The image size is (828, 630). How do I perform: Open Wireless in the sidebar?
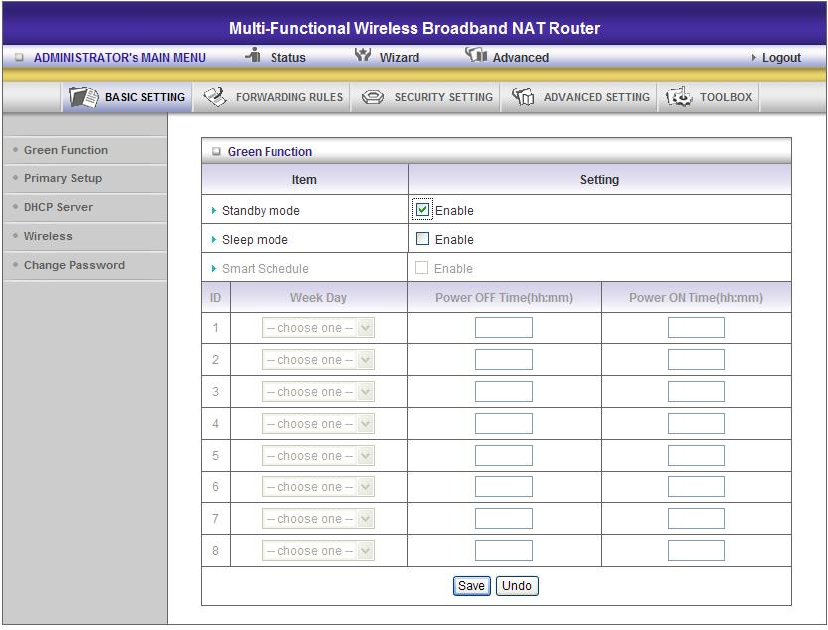pos(48,236)
